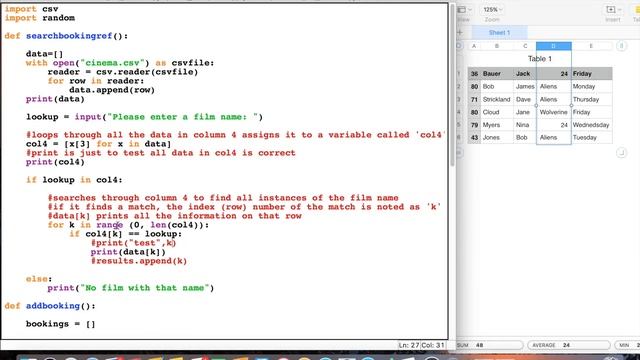The width and height of the screenshot is (640, 360).
Task: Click the 24 cell in the Myers row
Action: (x=553, y=125)
